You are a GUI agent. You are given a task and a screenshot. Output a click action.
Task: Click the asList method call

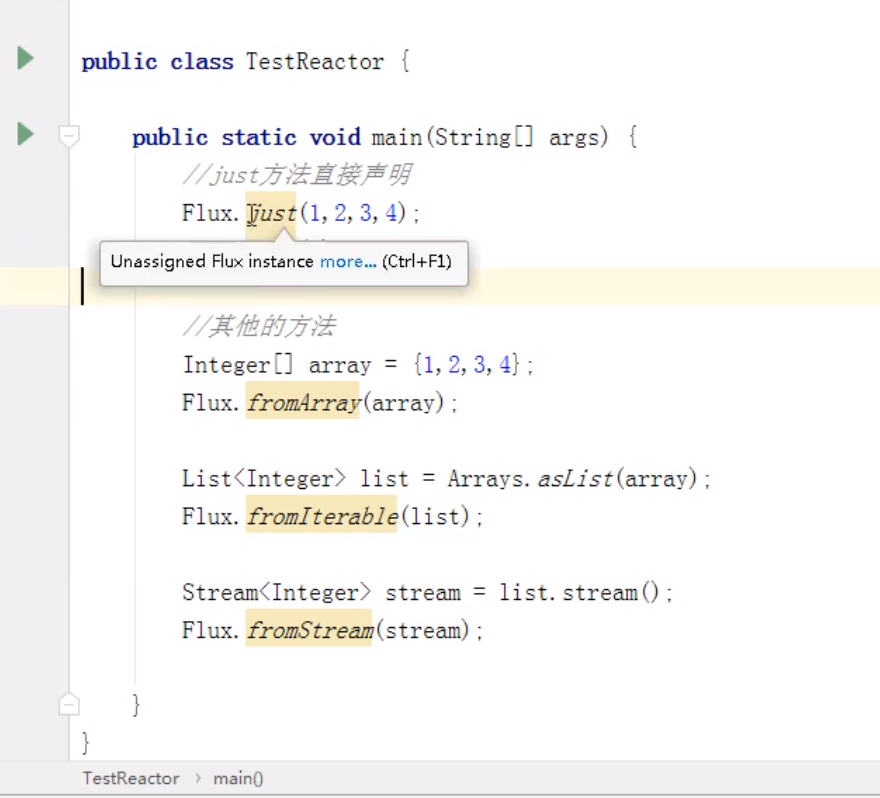[x=575, y=479]
